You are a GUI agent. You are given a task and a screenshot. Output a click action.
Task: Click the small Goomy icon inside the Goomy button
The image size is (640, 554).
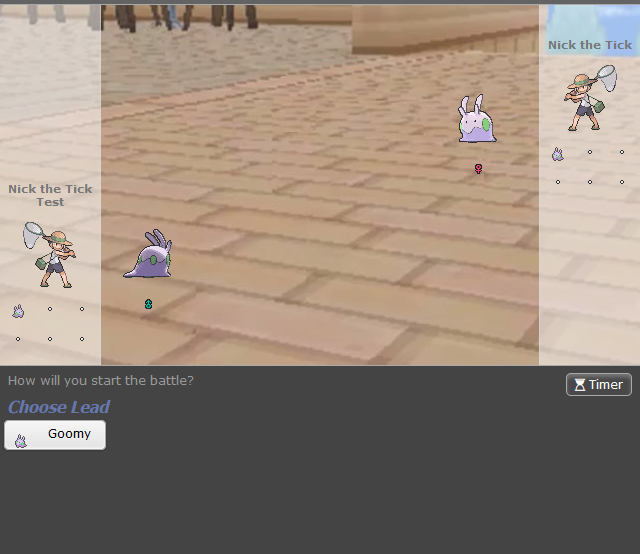20,441
